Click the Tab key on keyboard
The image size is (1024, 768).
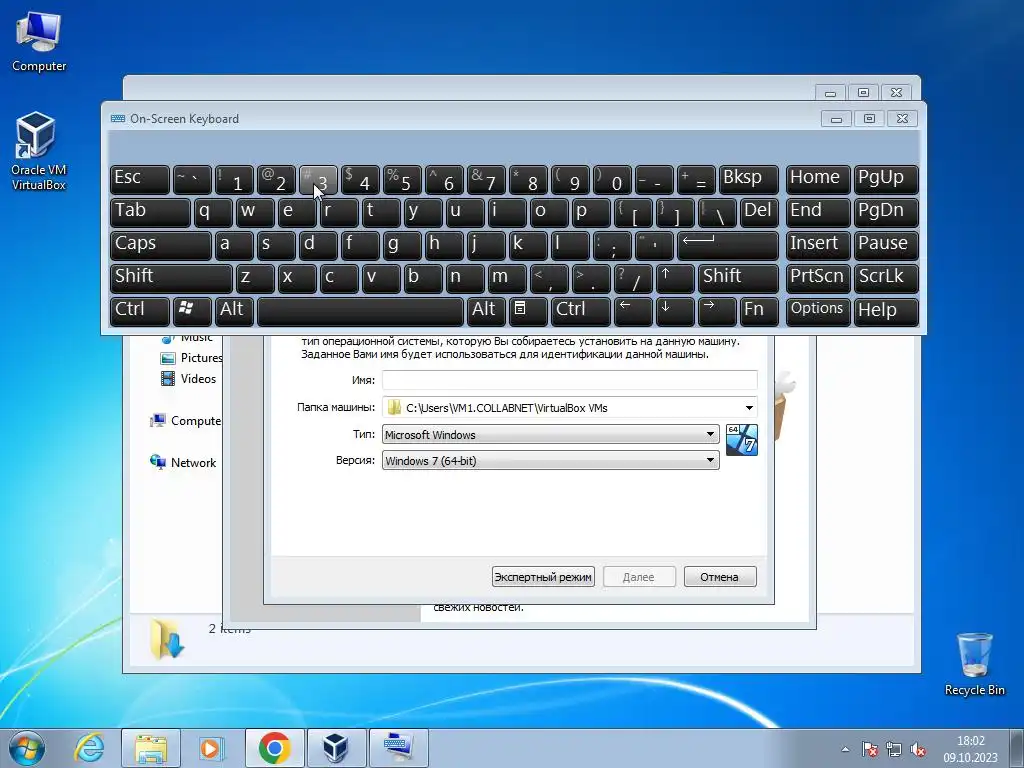click(x=150, y=213)
